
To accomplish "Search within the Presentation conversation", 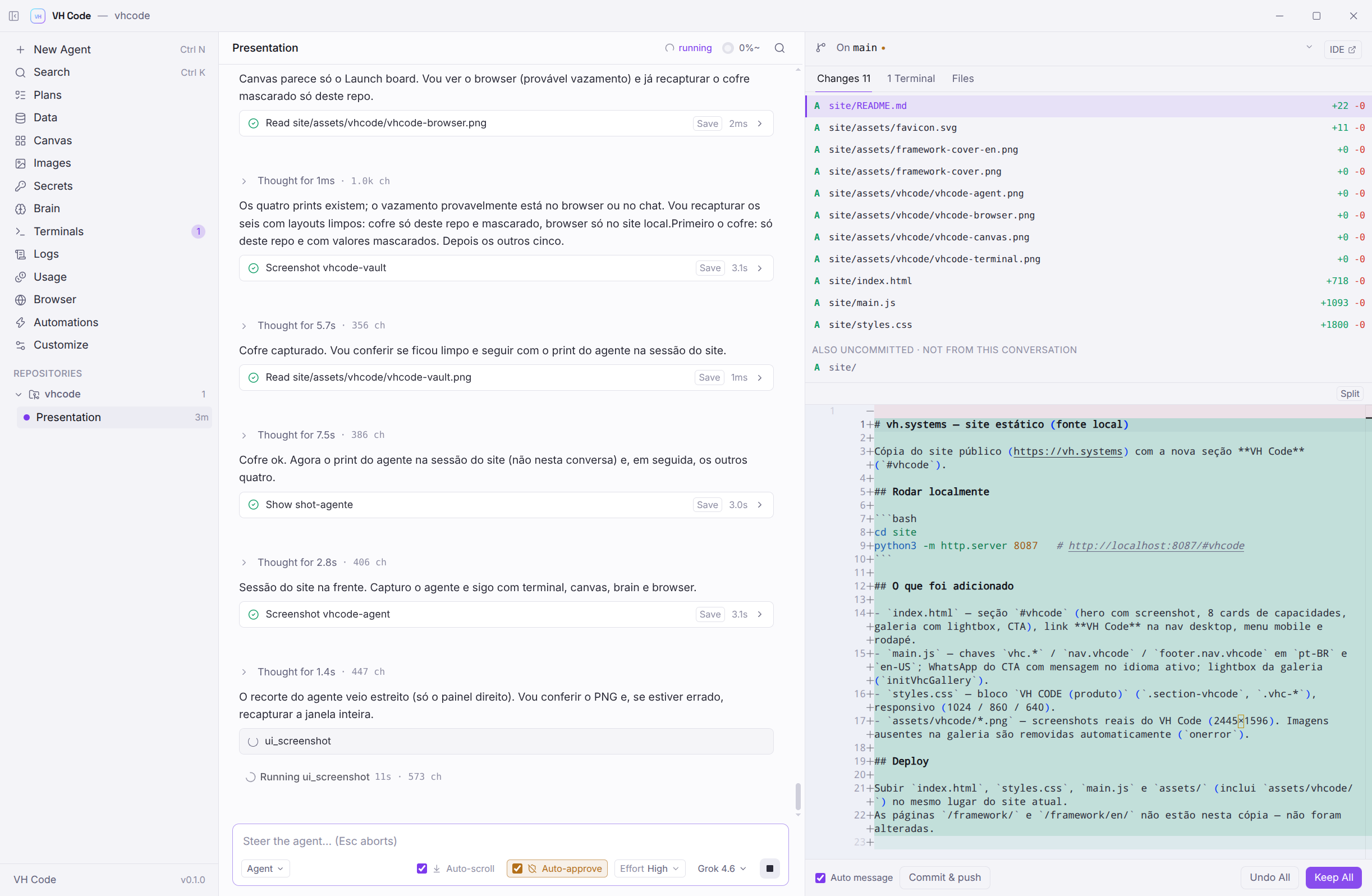I will pos(779,48).
